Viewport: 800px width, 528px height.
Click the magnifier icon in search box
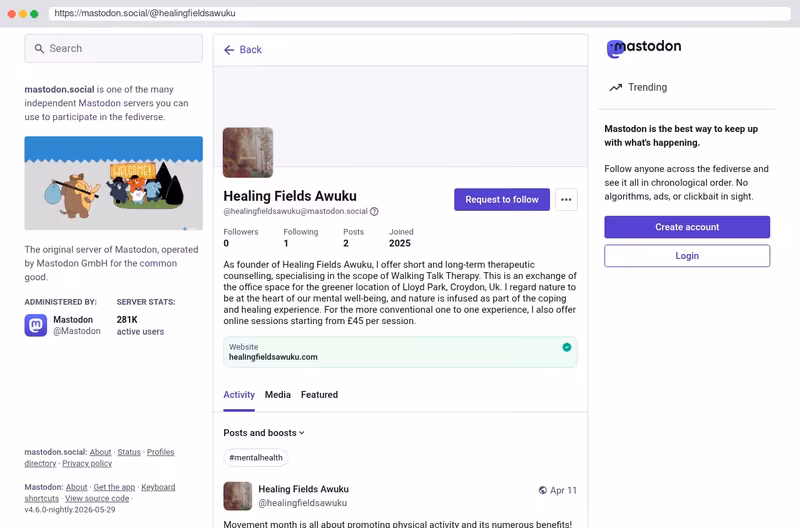point(39,48)
